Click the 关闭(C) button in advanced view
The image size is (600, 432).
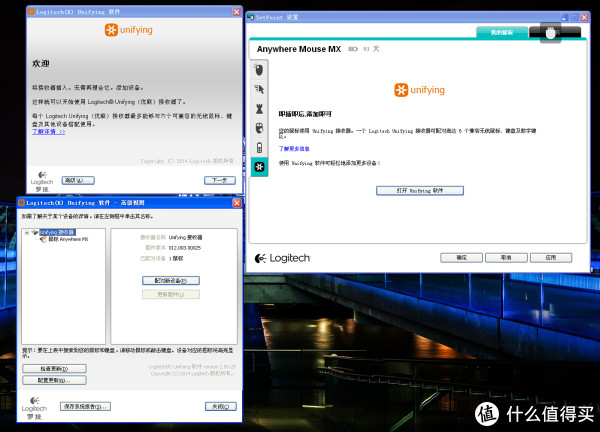click(x=221, y=406)
